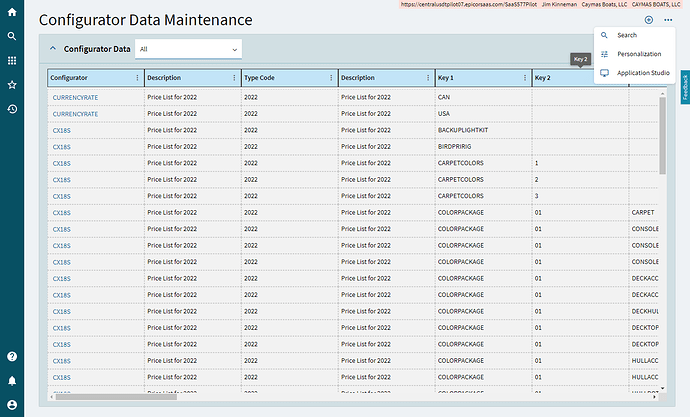Open Favorites star icon in sidebar

[x=12, y=84]
